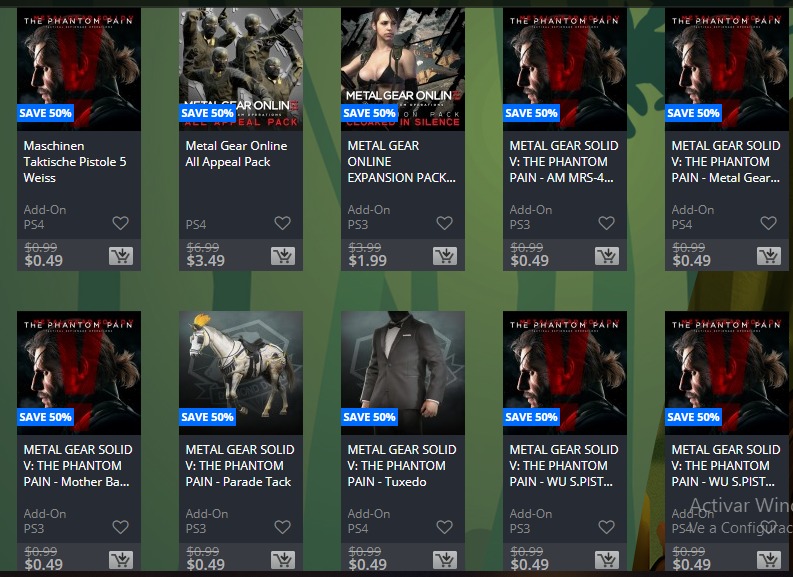793x577 pixels.
Task: Favorite the Parade Tack add-on with heart
Action: (282, 527)
